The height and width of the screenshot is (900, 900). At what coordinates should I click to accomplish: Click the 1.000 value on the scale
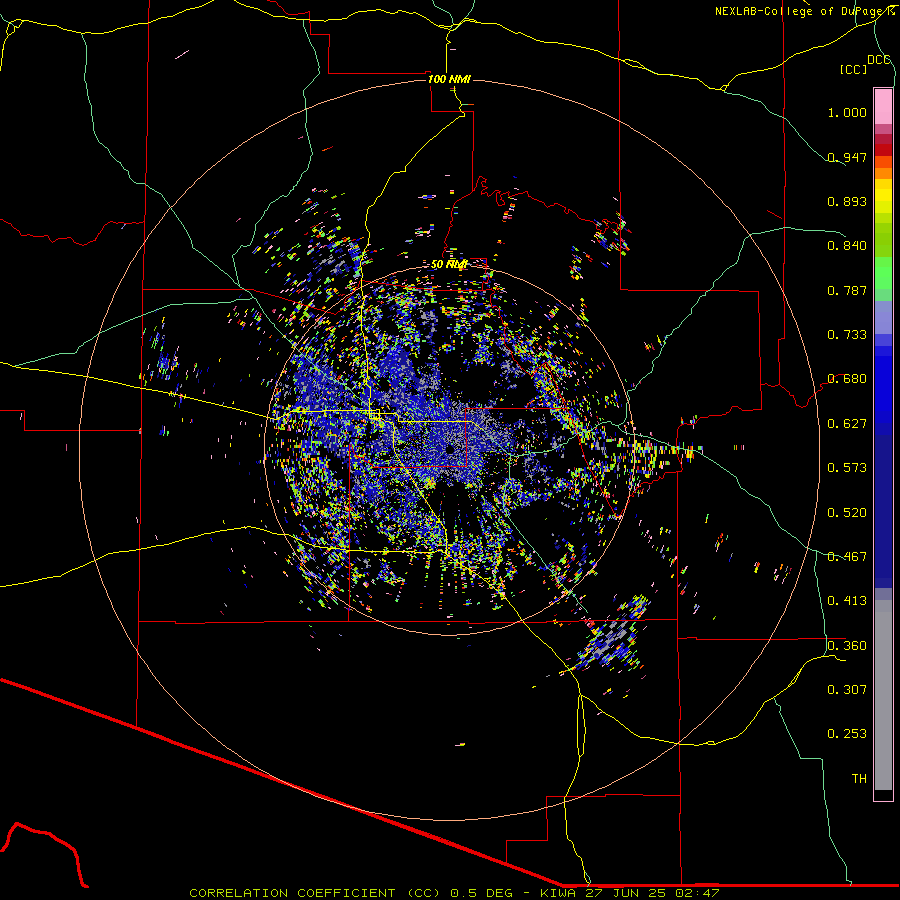(847, 112)
